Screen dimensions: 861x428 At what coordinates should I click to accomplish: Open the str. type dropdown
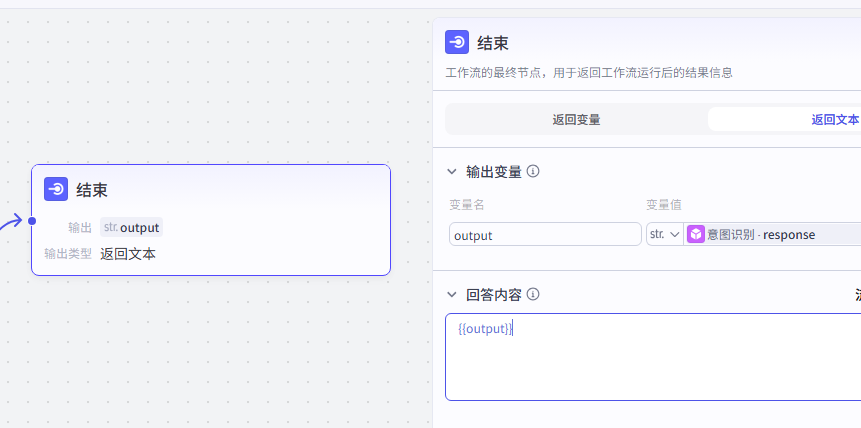665,235
